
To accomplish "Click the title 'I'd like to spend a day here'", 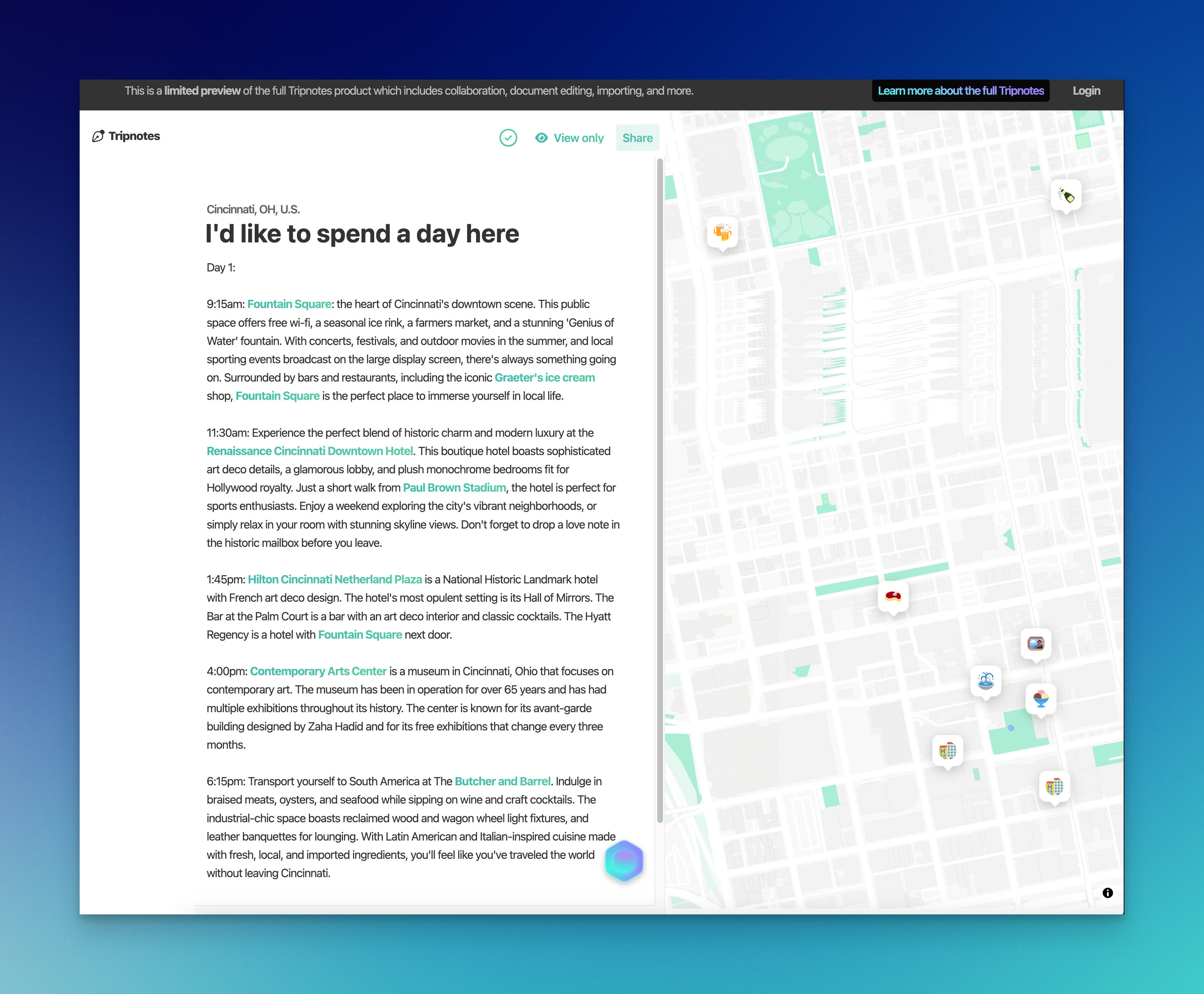I will 362,233.
